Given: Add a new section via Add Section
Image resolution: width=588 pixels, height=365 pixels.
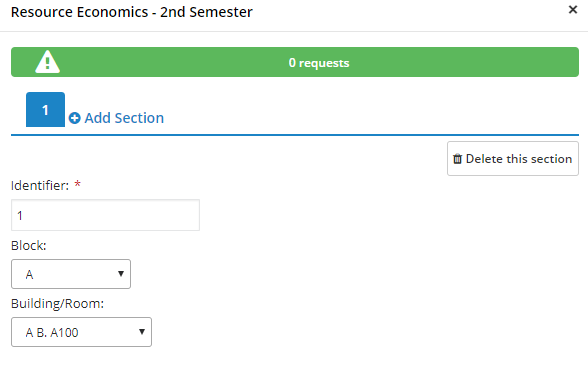Looking at the screenshot, I should click(116, 118).
